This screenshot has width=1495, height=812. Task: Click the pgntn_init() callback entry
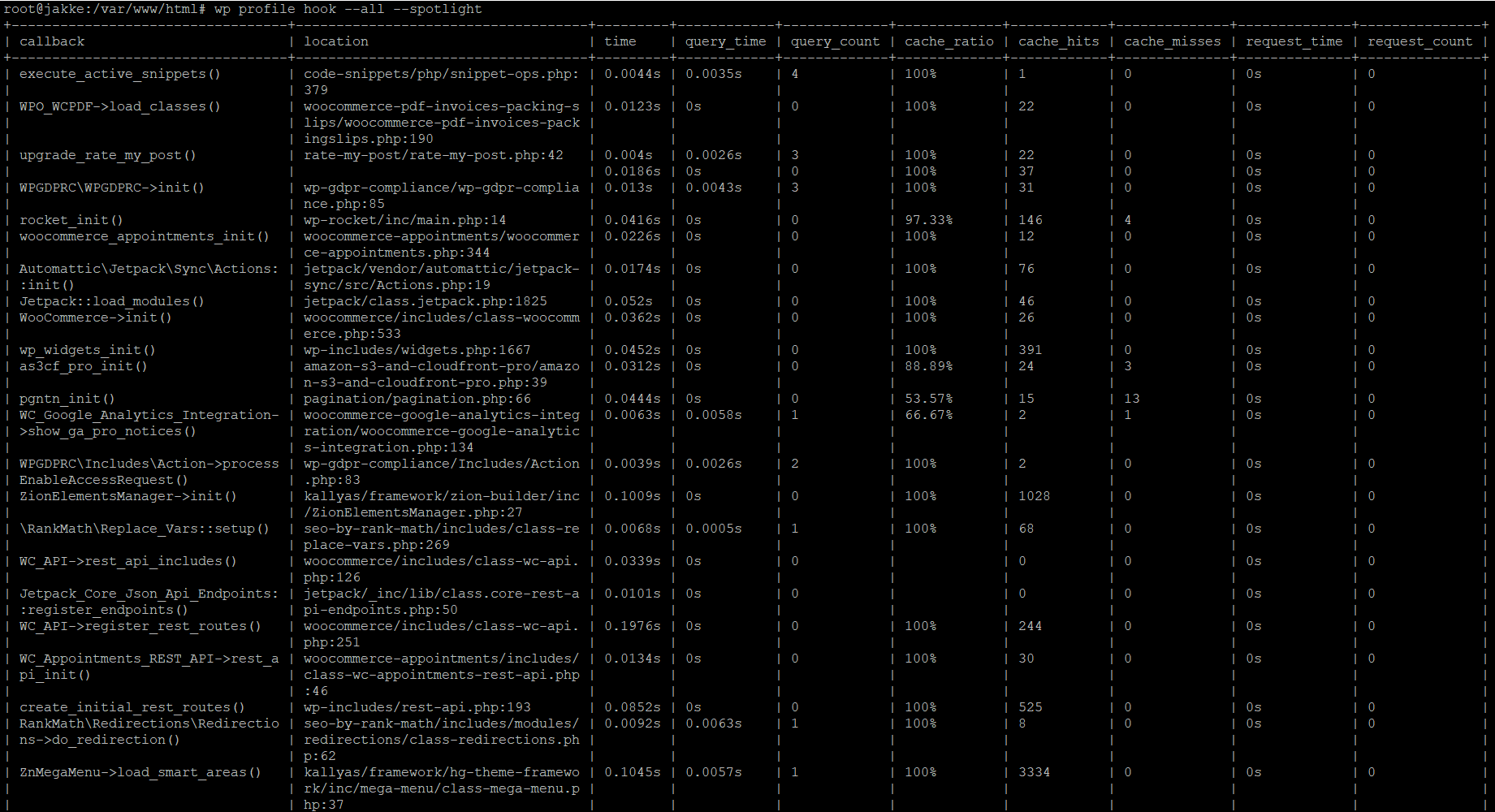(67, 399)
